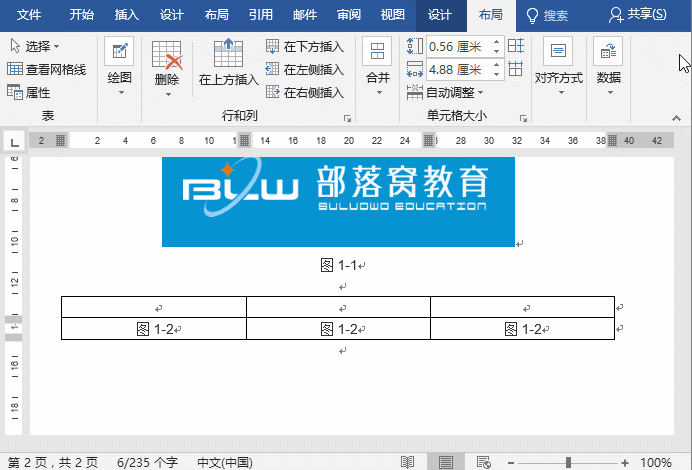Click the 删除 table delete icon
Screen dimensions: 692x470
167,55
